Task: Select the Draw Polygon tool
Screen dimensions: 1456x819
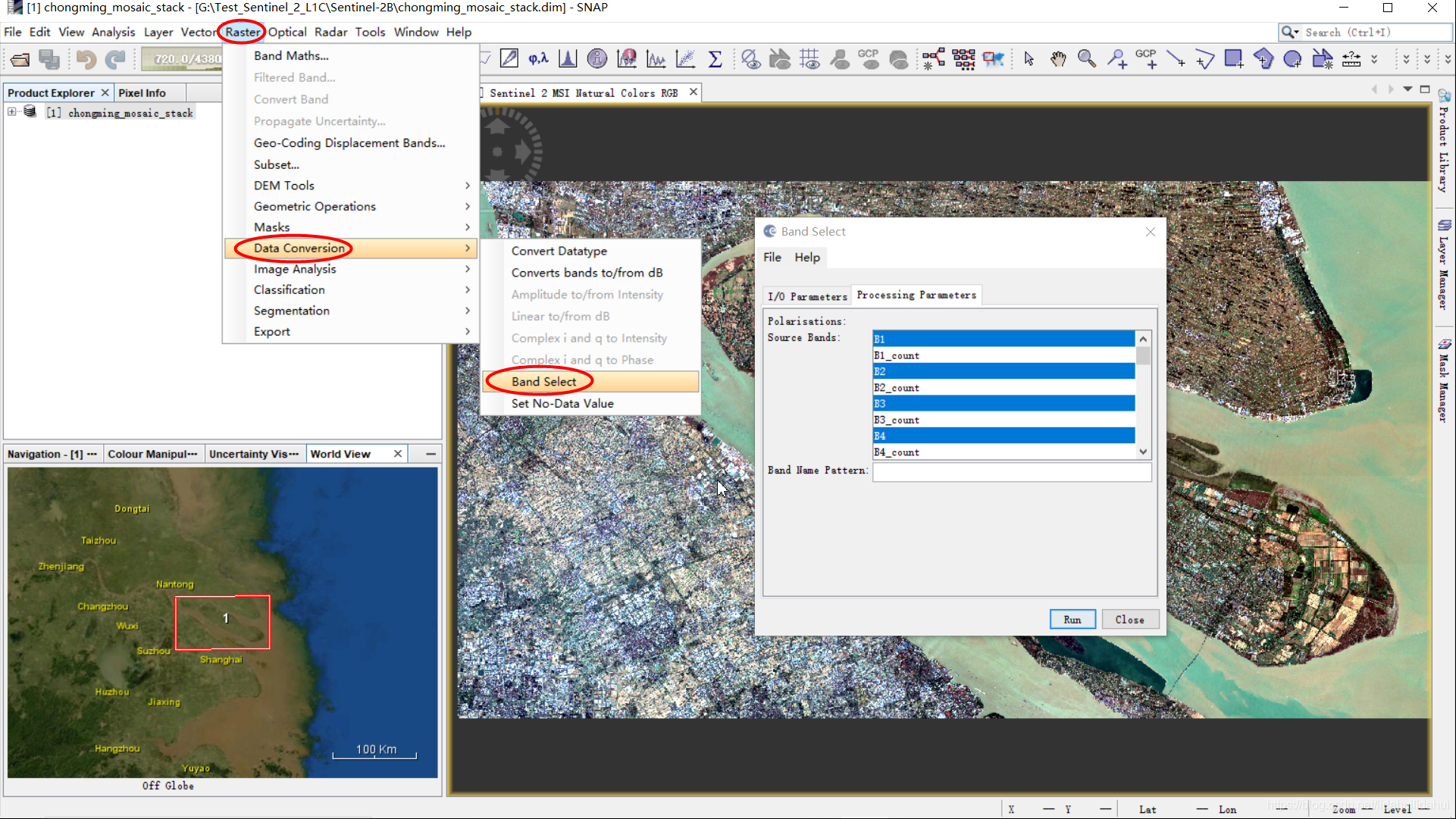Action: click(x=1263, y=59)
